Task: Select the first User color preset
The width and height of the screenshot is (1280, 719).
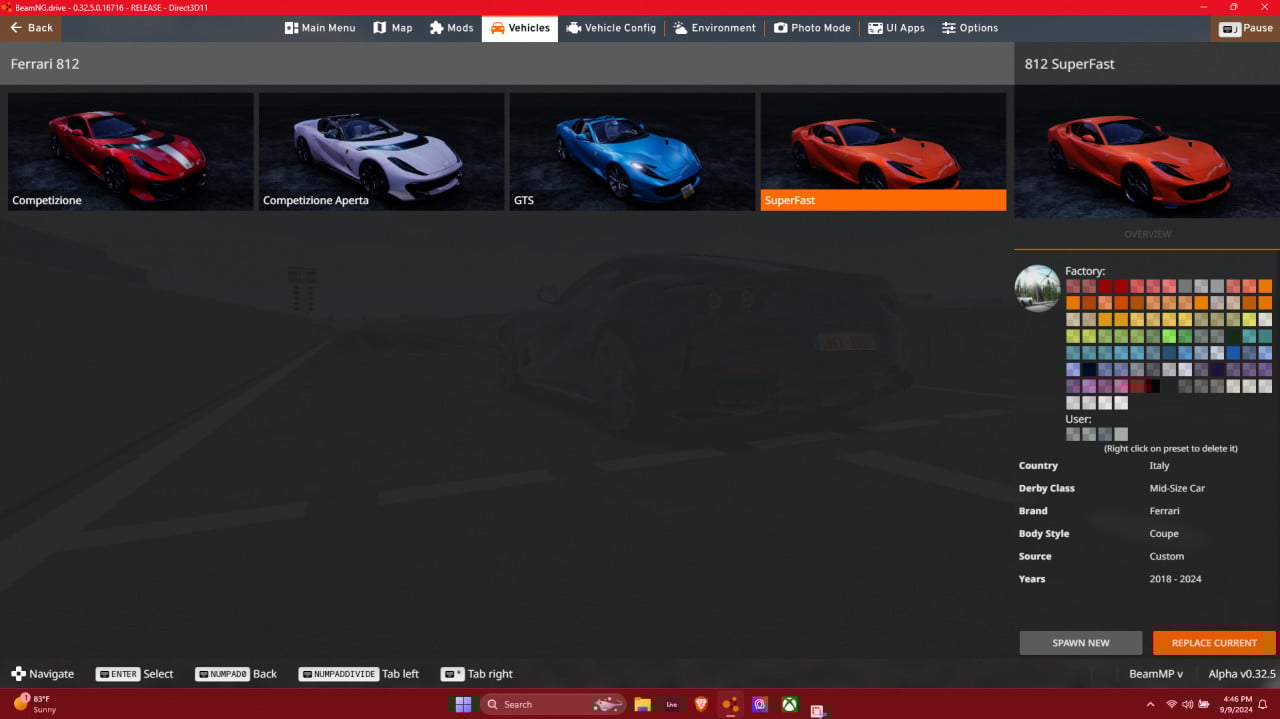Action: point(1073,434)
